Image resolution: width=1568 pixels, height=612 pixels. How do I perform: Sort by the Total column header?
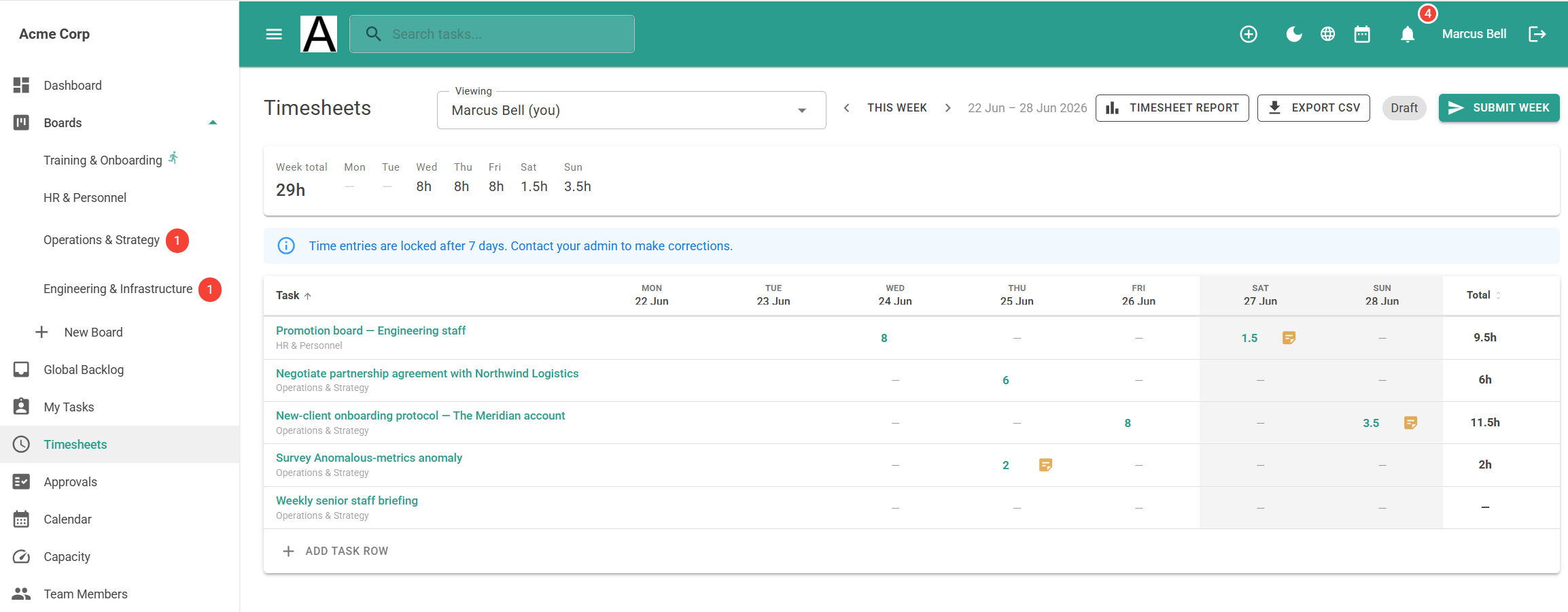(1484, 295)
